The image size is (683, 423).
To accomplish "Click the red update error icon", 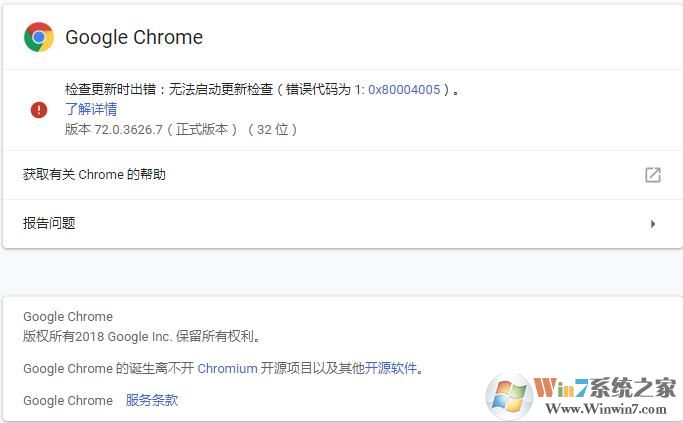I will [x=39, y=109].
